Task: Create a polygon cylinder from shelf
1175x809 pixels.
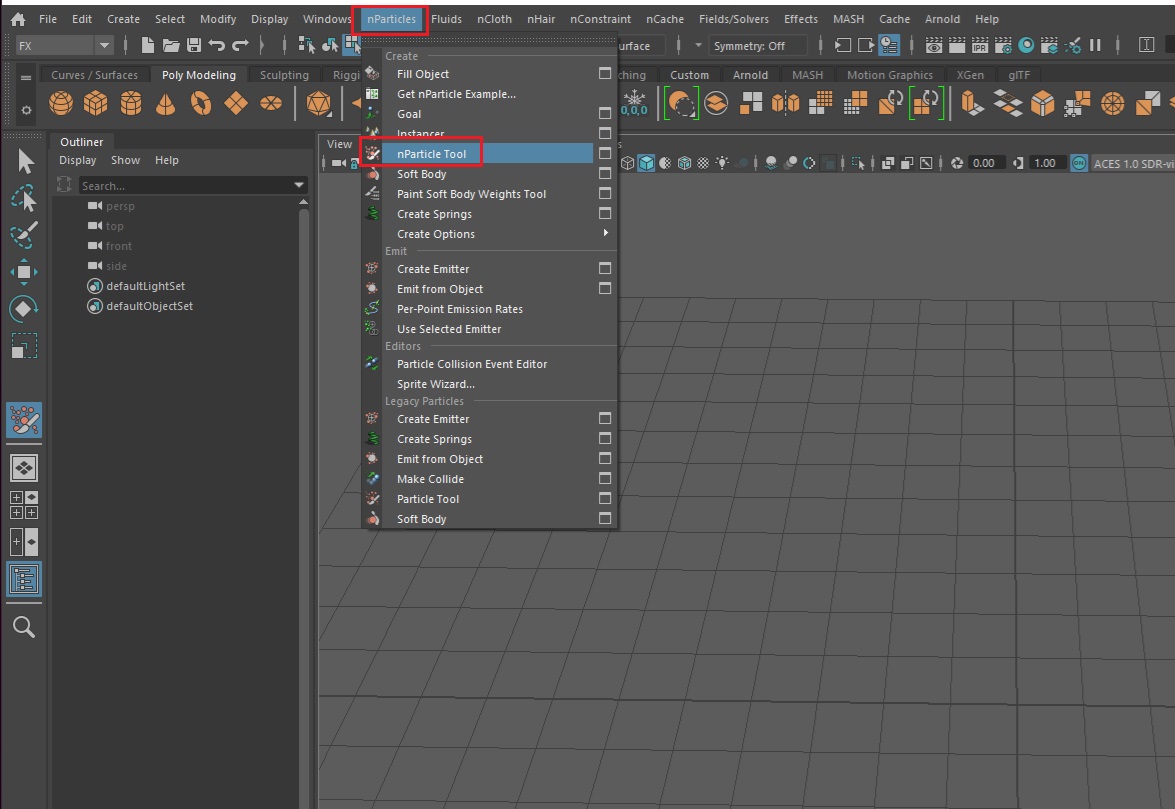Action: [x=130, y=103]
